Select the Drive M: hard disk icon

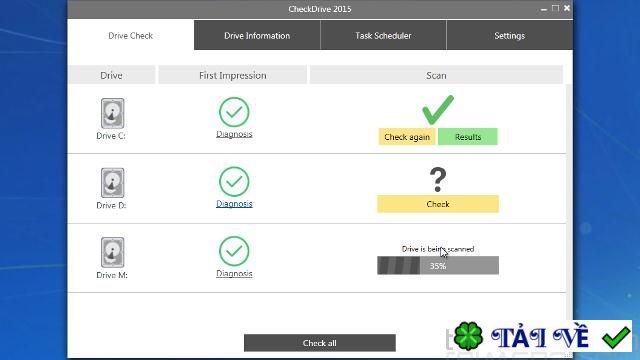pyautogui.click(x=112, y=252)
